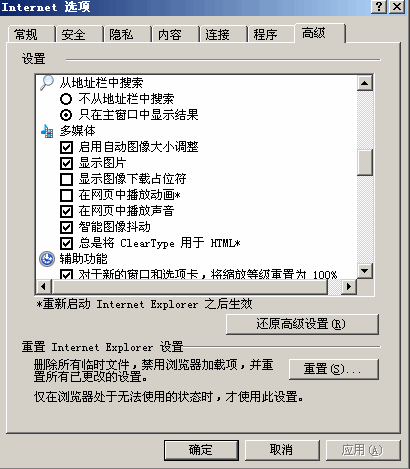Click the settings list scroll down arrow

click(x=364, y=270)
